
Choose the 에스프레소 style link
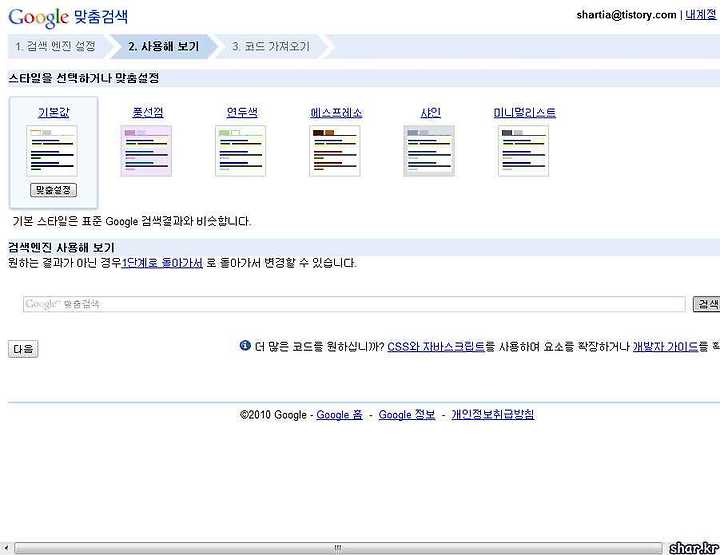336,112
